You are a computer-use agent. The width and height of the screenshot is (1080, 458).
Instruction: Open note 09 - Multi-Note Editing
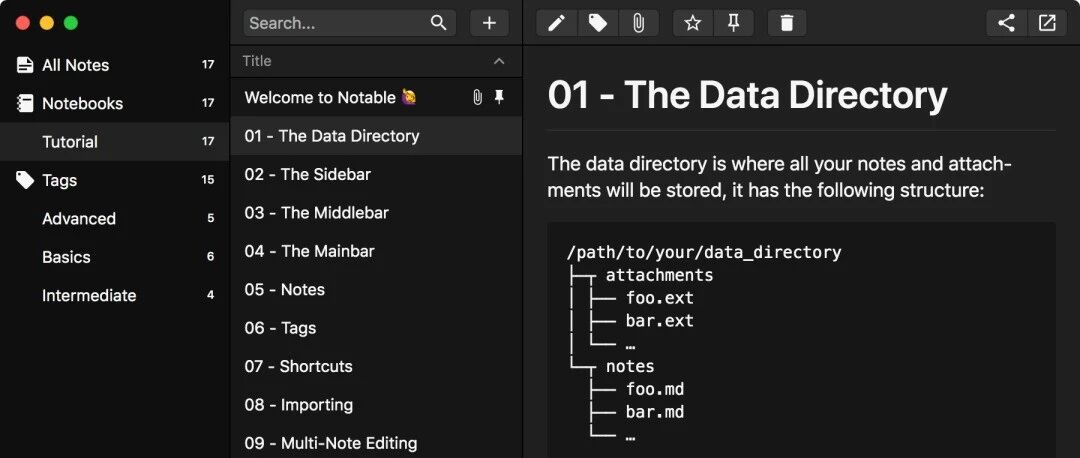376,443
